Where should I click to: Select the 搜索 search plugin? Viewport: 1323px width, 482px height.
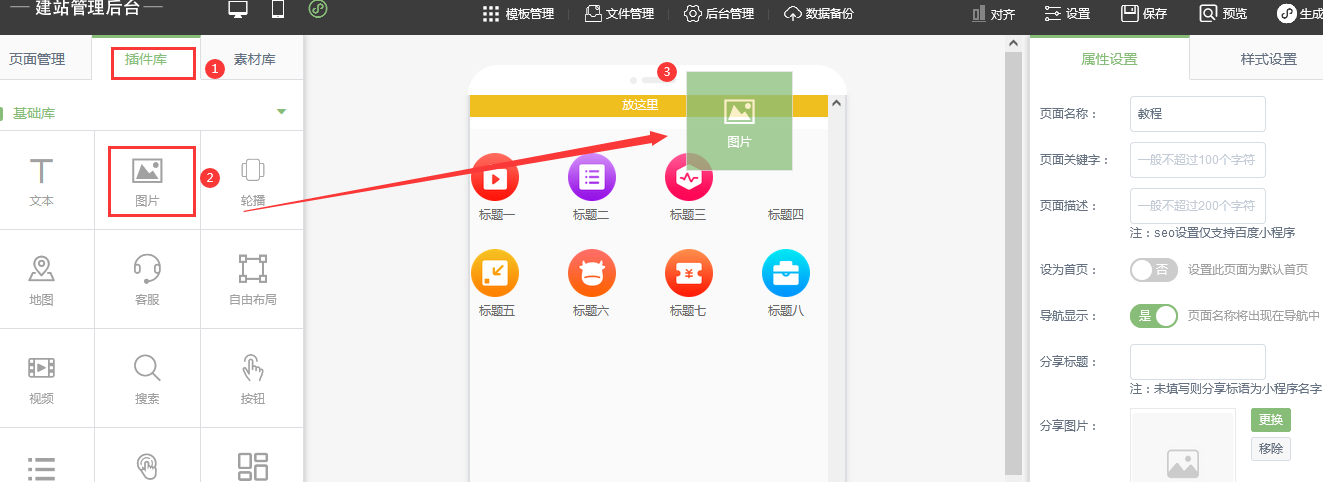[x=147, y=378]
